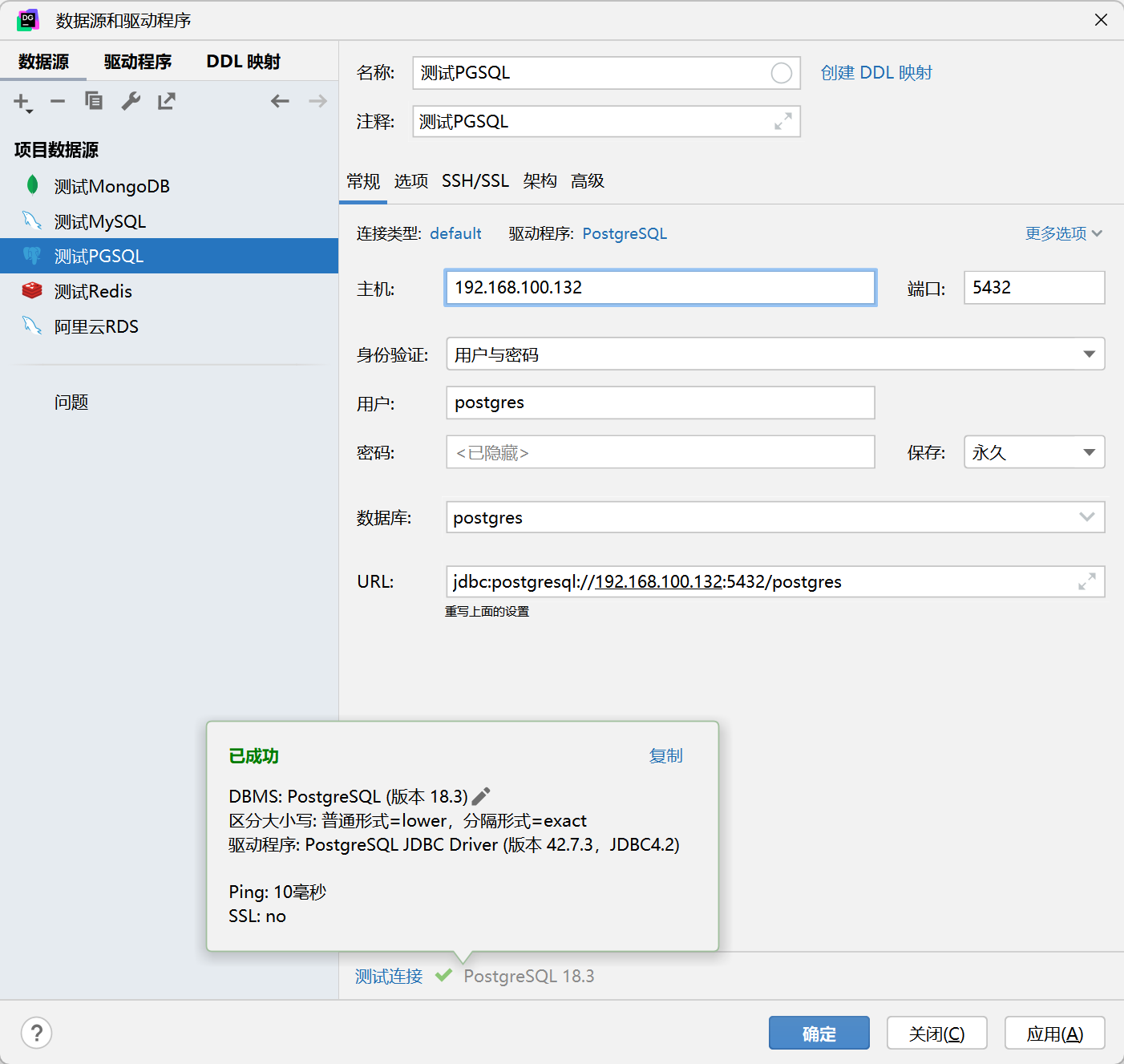Switch to DDL 映射 tab
The image size is (1124, 1064).
coord(244,62)
